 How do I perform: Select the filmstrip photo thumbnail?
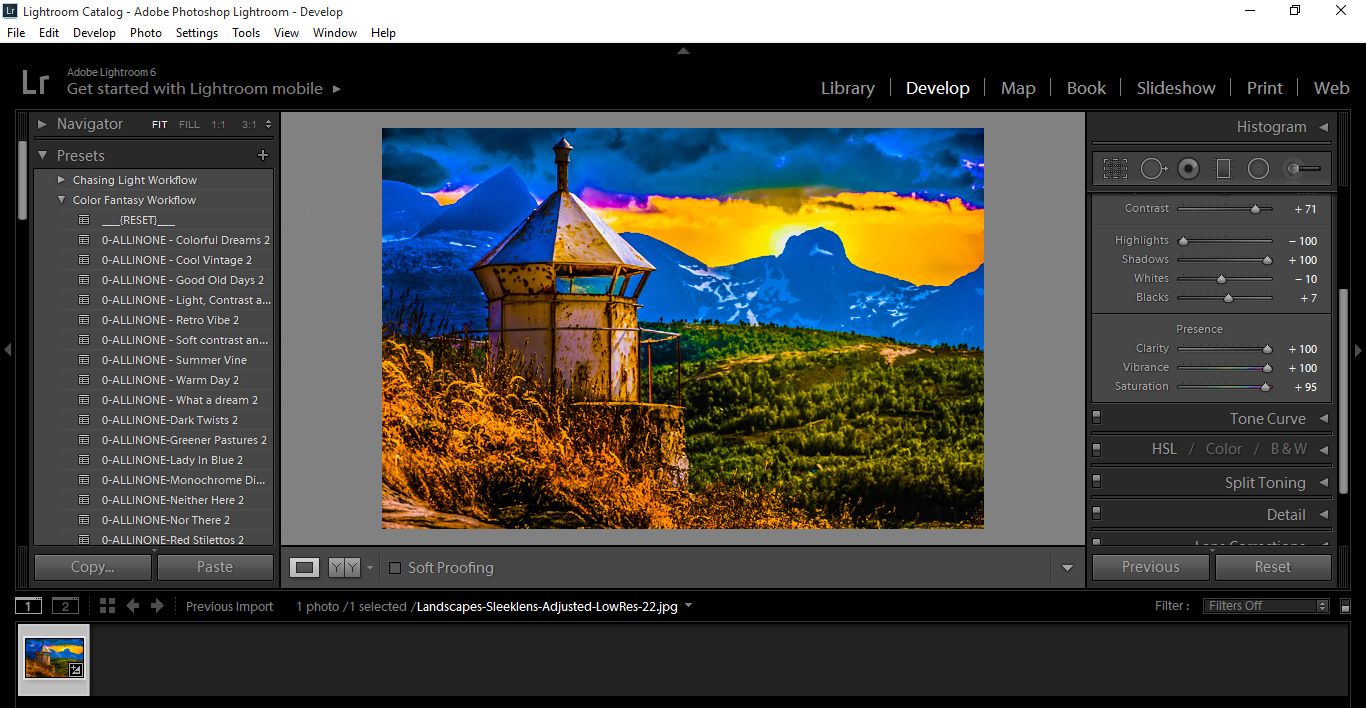[x=54, y=659]
